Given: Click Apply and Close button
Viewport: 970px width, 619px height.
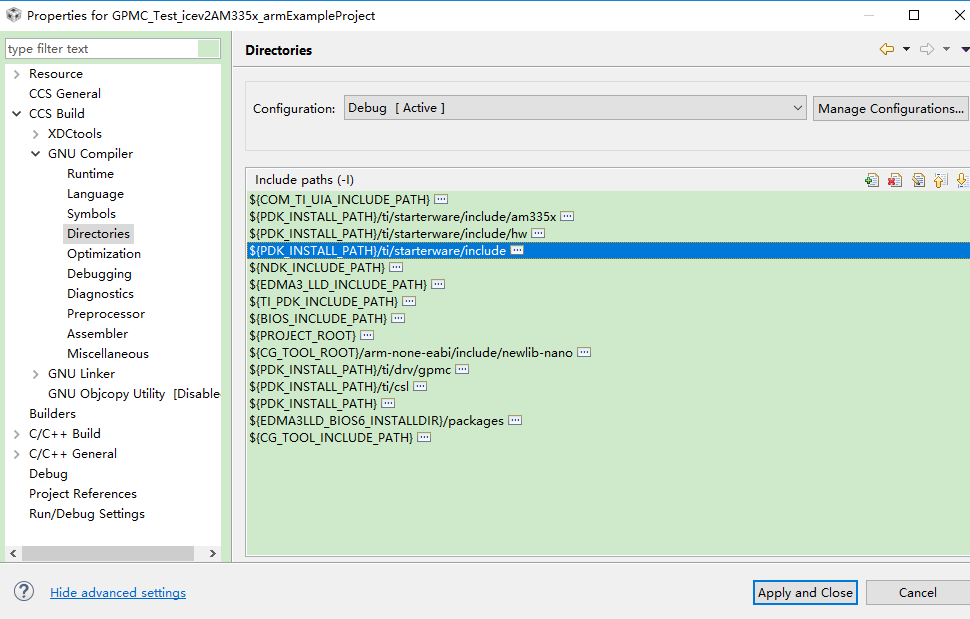Looking at the screenshot, I should tap(805, 592).
